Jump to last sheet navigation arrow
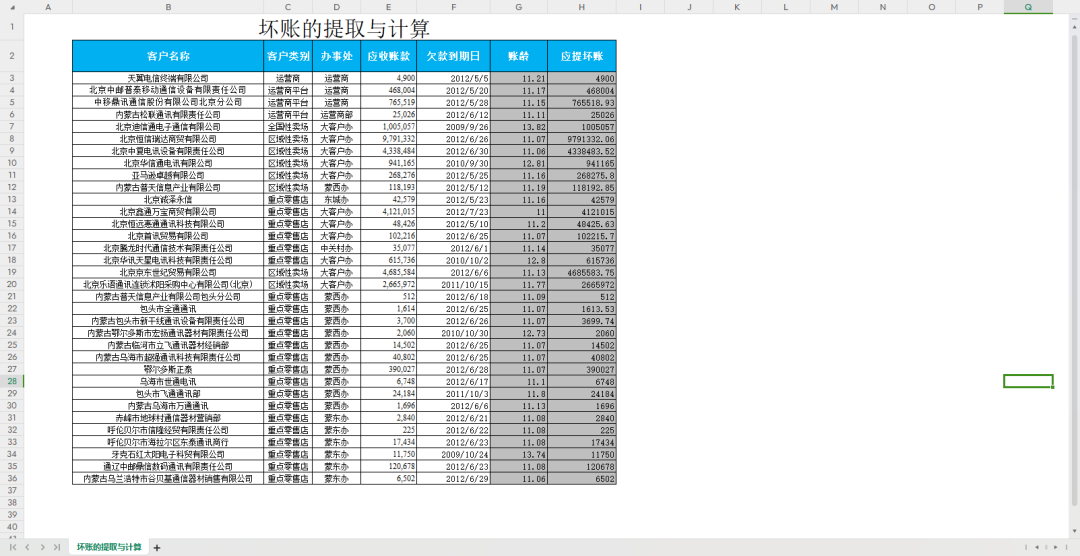 57,547
